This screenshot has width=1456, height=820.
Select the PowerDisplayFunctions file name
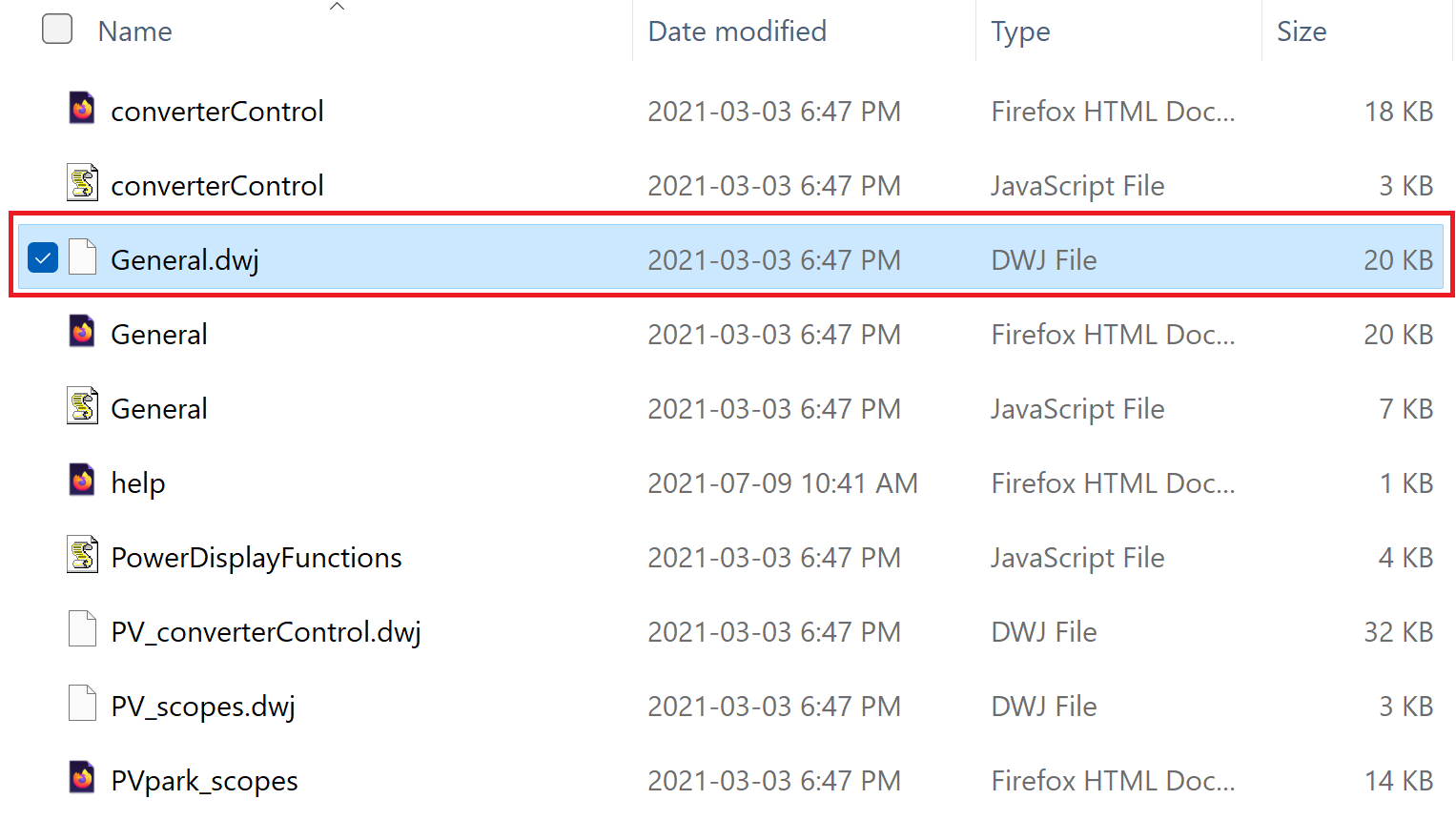[256, 558]
